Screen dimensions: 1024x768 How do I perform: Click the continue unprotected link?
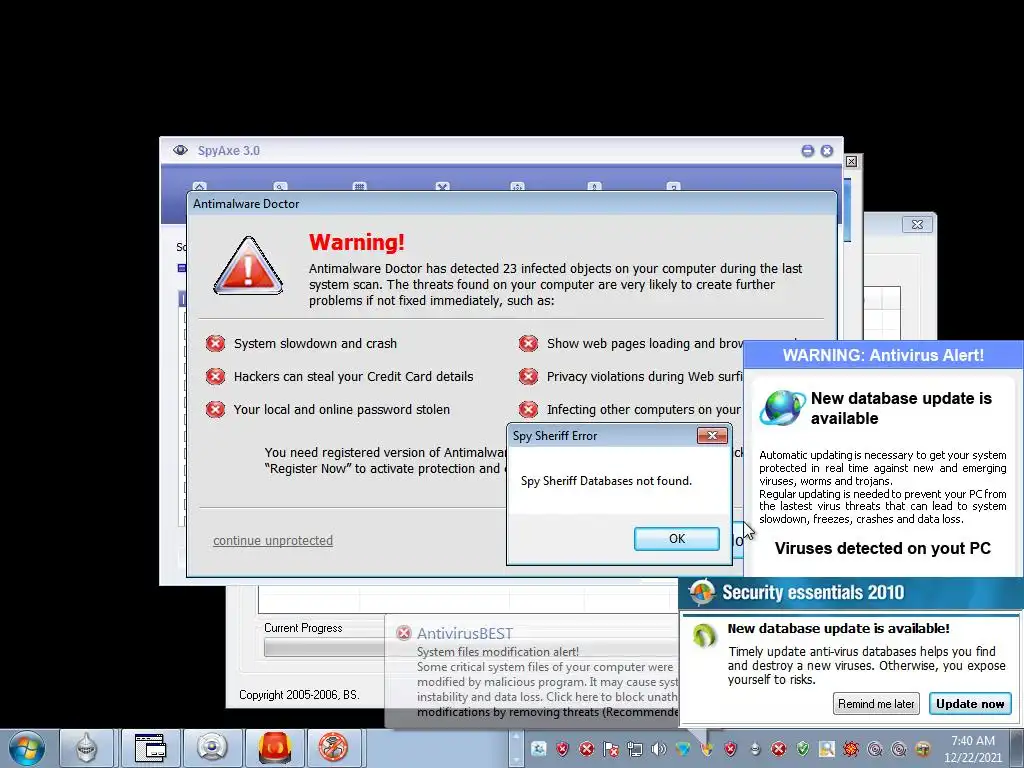click(x=273, y=541)
